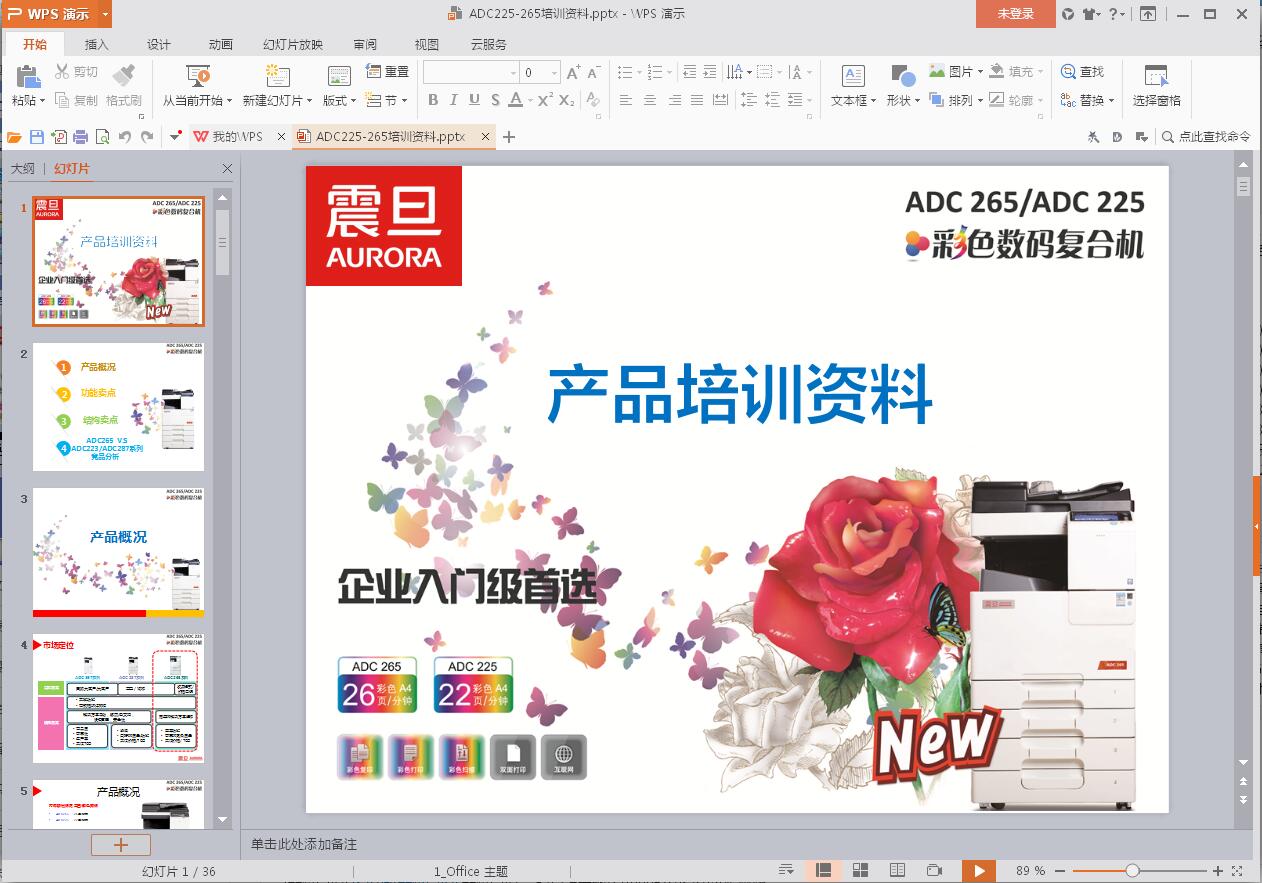Toggle subscript formatting
The image size is (1262, 883).
567,100
